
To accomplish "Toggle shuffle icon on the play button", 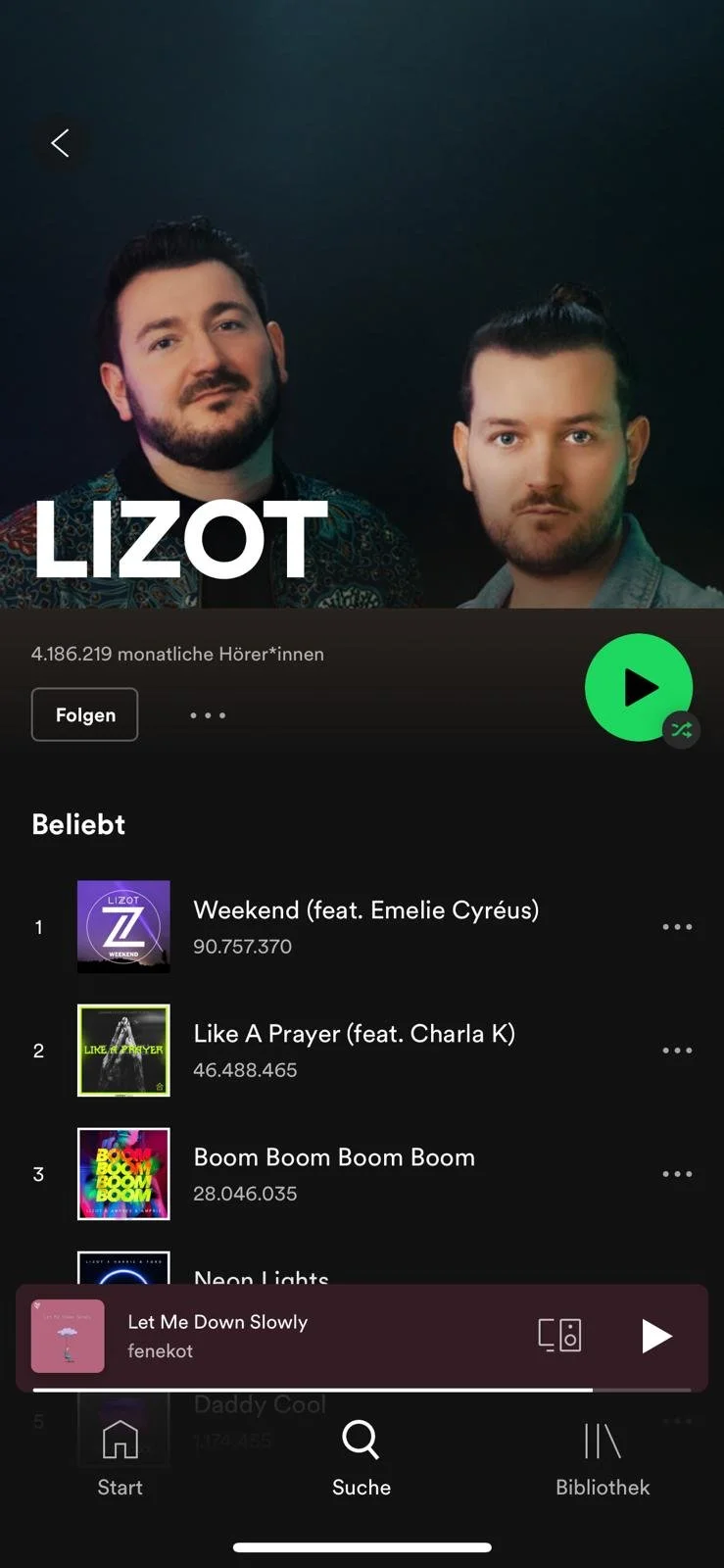I will tap(681, 730).
